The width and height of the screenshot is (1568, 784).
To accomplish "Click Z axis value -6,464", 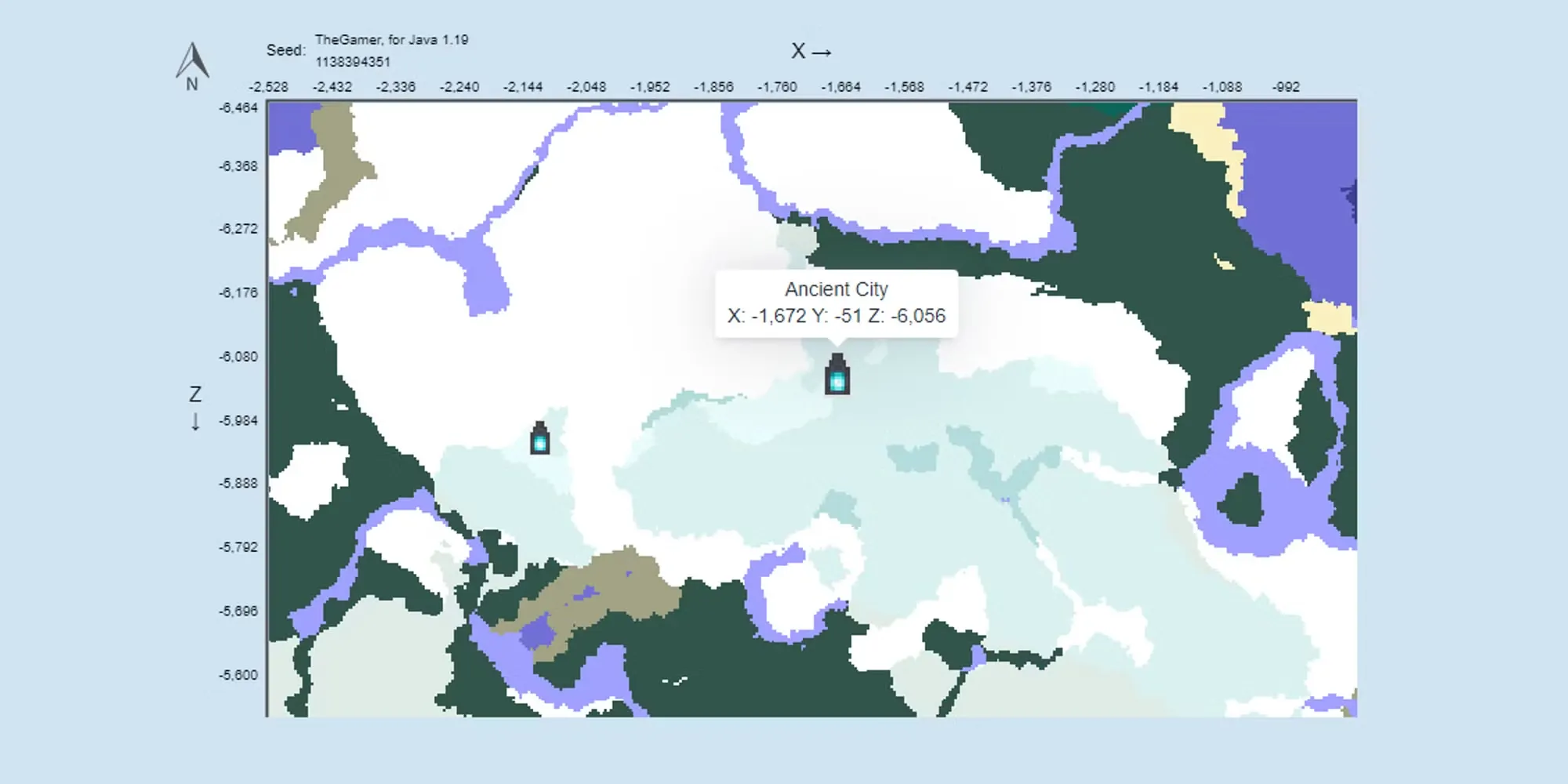I will pos(238,107).
